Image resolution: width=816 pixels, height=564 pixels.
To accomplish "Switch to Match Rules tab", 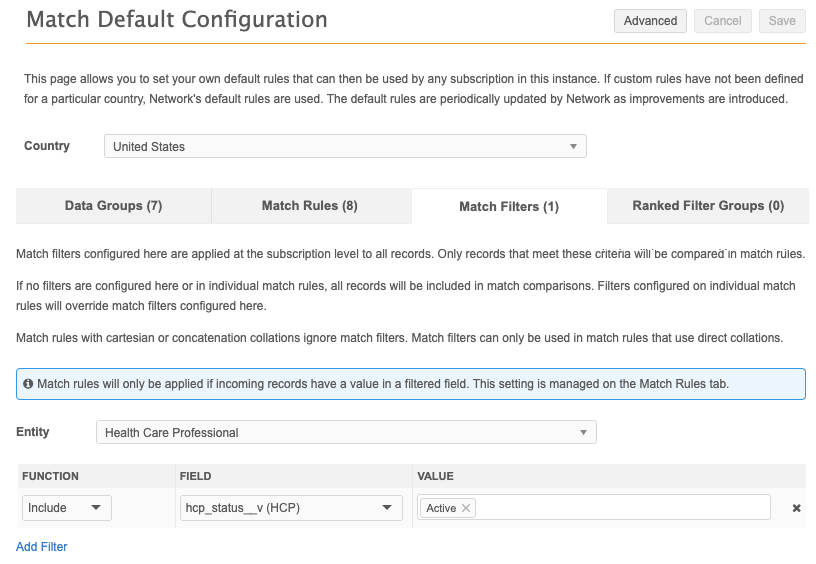I will click(x=309, y=206).
